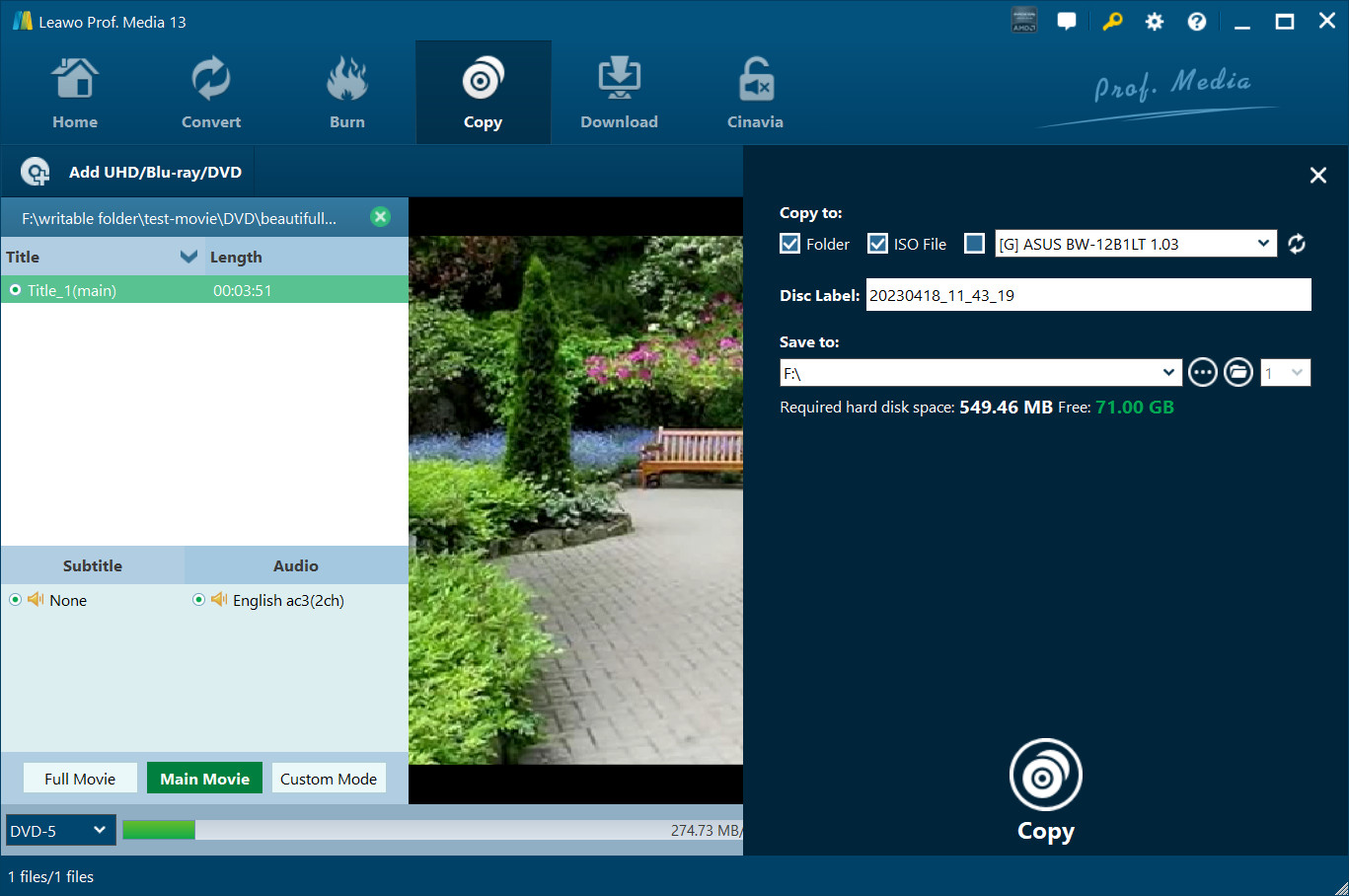Select Full Movie copy mode
The image size is (1349, 896).
click(x=80, y=779)
